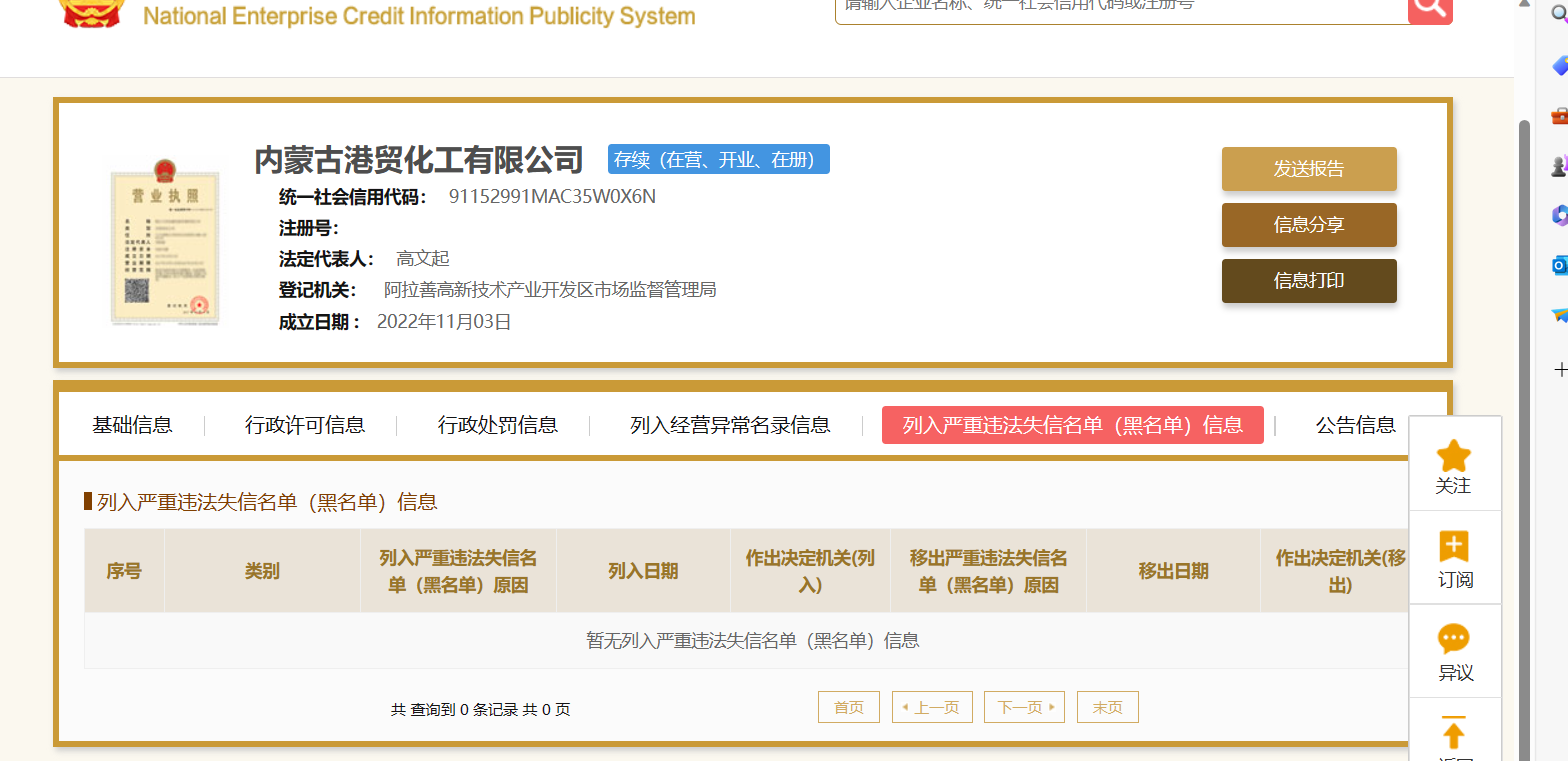The image size is (1568, 761).
Task: Go to 首页 pagination button
Action: [x=849, y=707]
